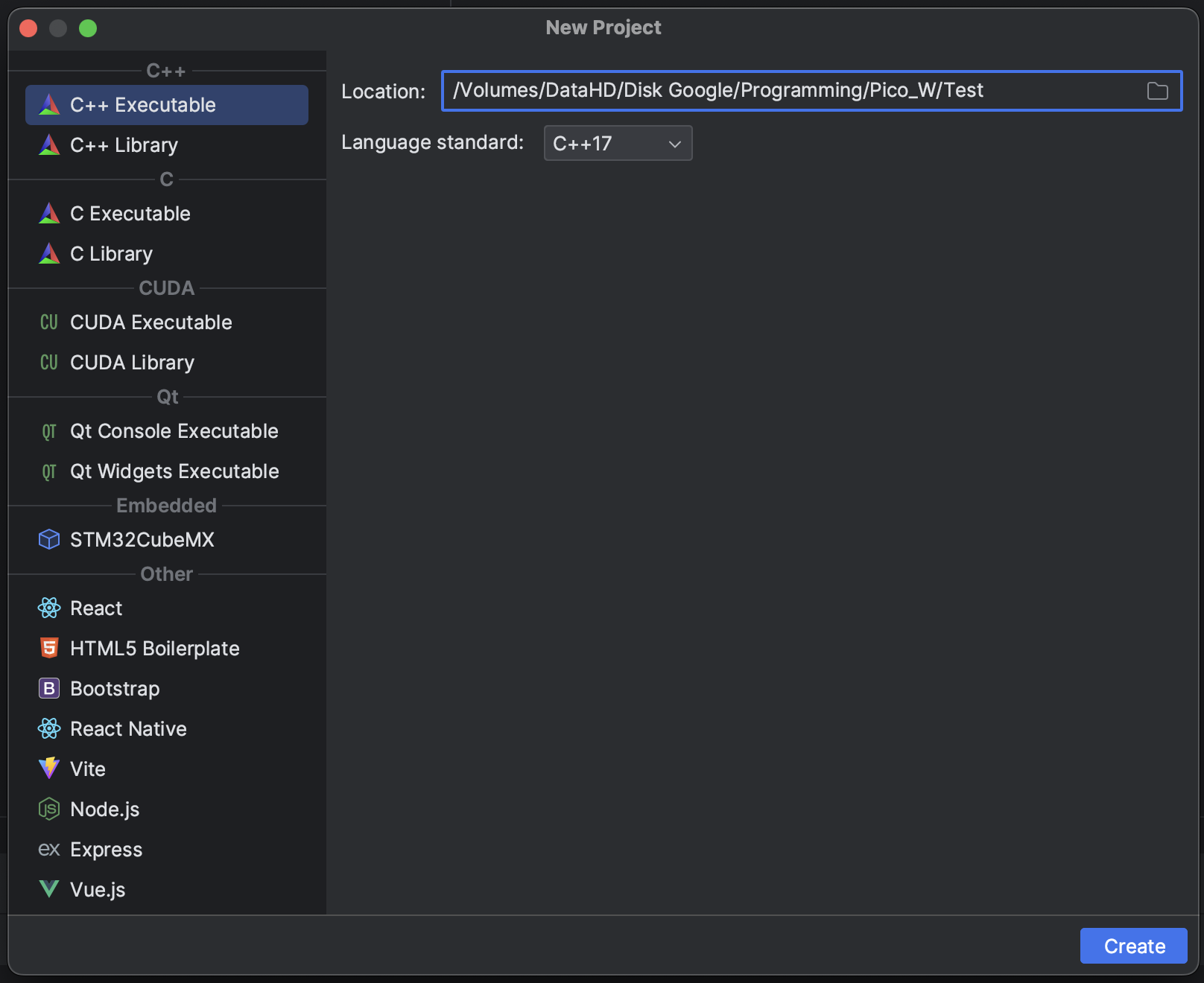Click the CMake icon beside C Executable
Image resolution: width=1204 pixels, height=983 pixels.
point(49,213)
